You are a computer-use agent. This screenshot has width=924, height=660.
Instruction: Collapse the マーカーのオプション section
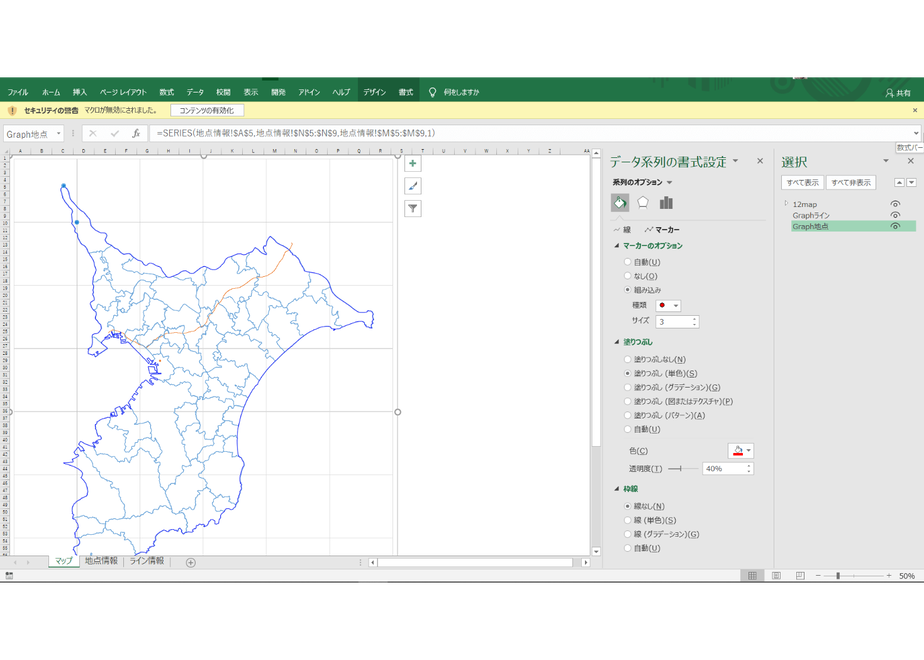point(617,246)
